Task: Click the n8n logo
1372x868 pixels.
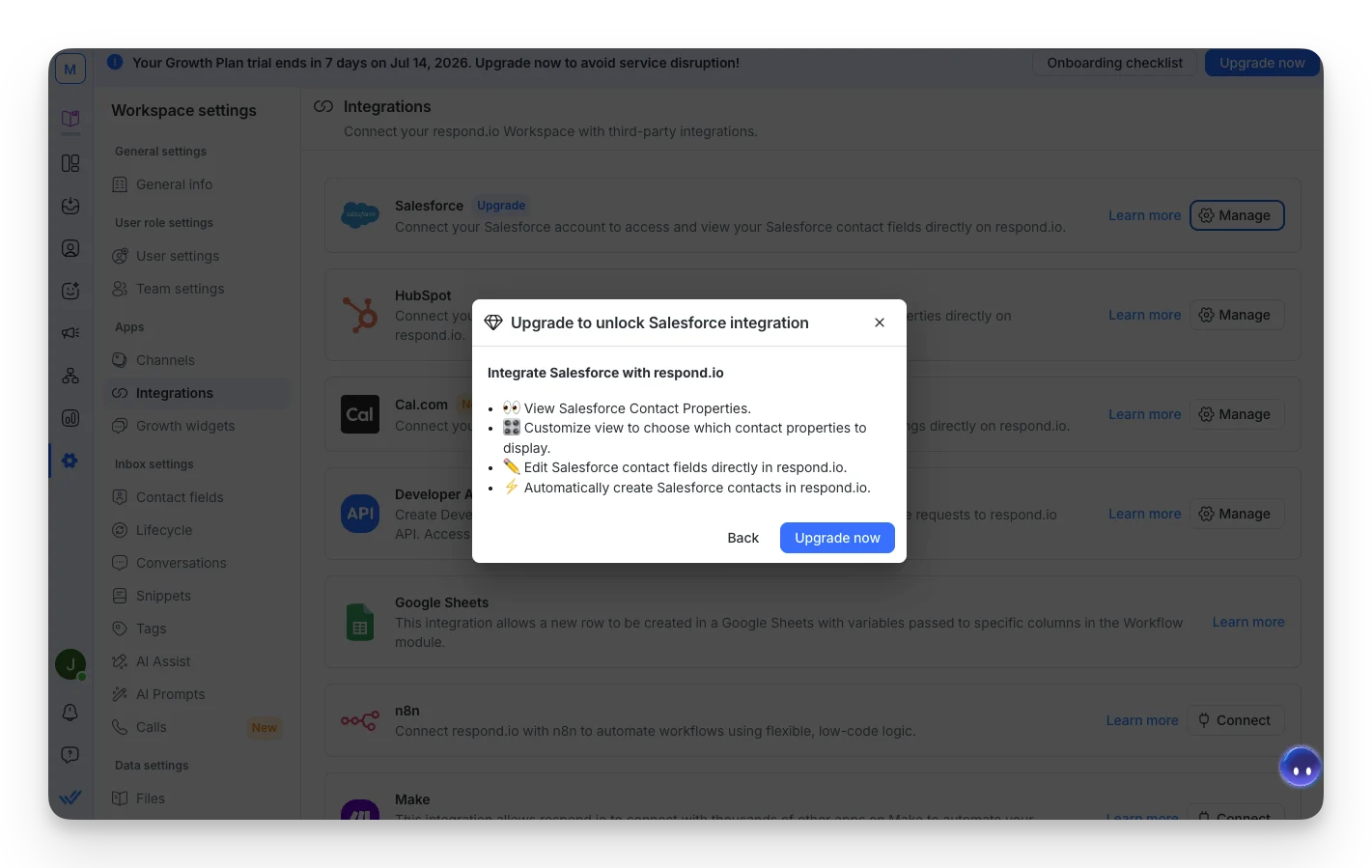Action: [360, 720]
